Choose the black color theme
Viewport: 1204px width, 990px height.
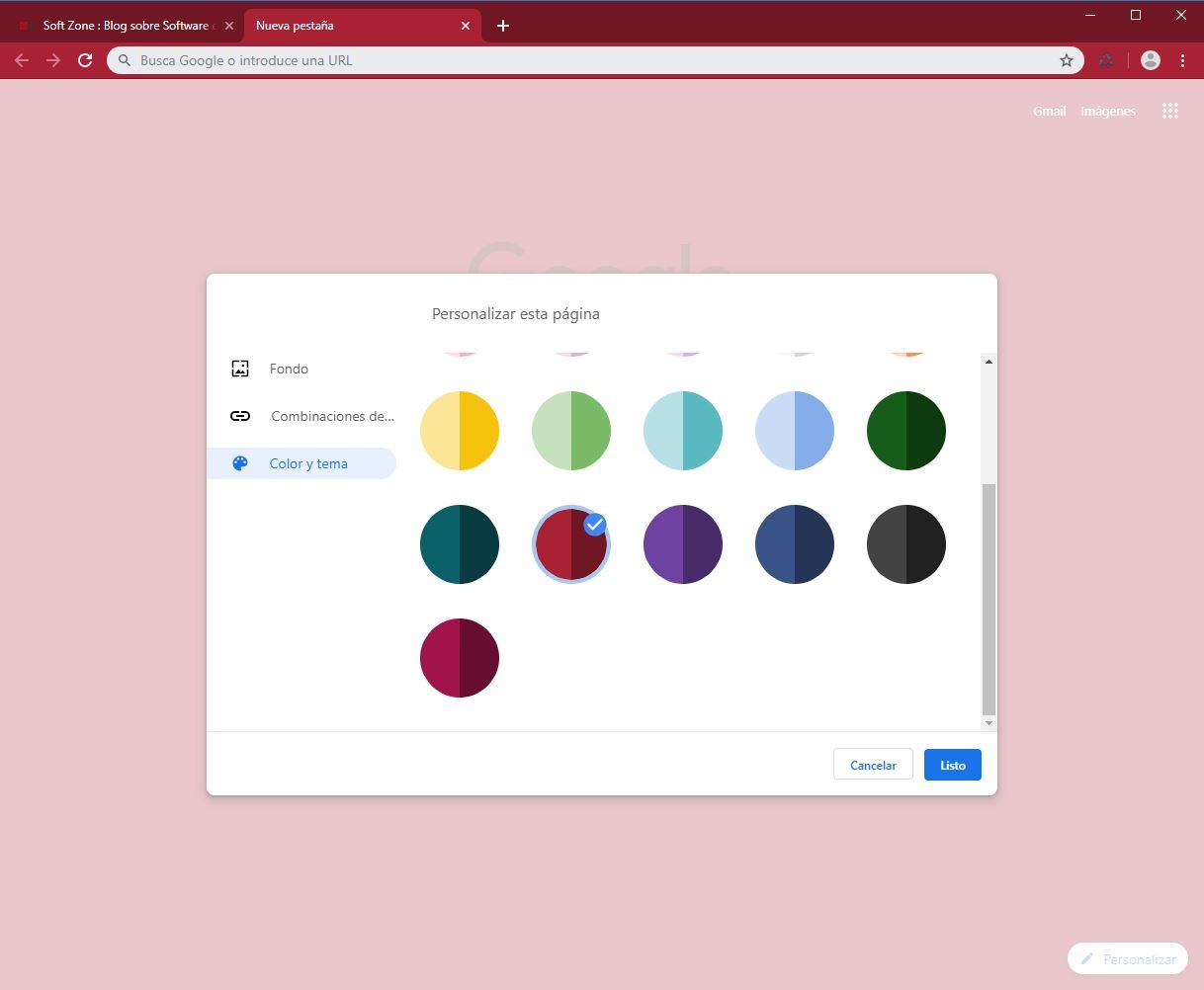coord(906,544)
